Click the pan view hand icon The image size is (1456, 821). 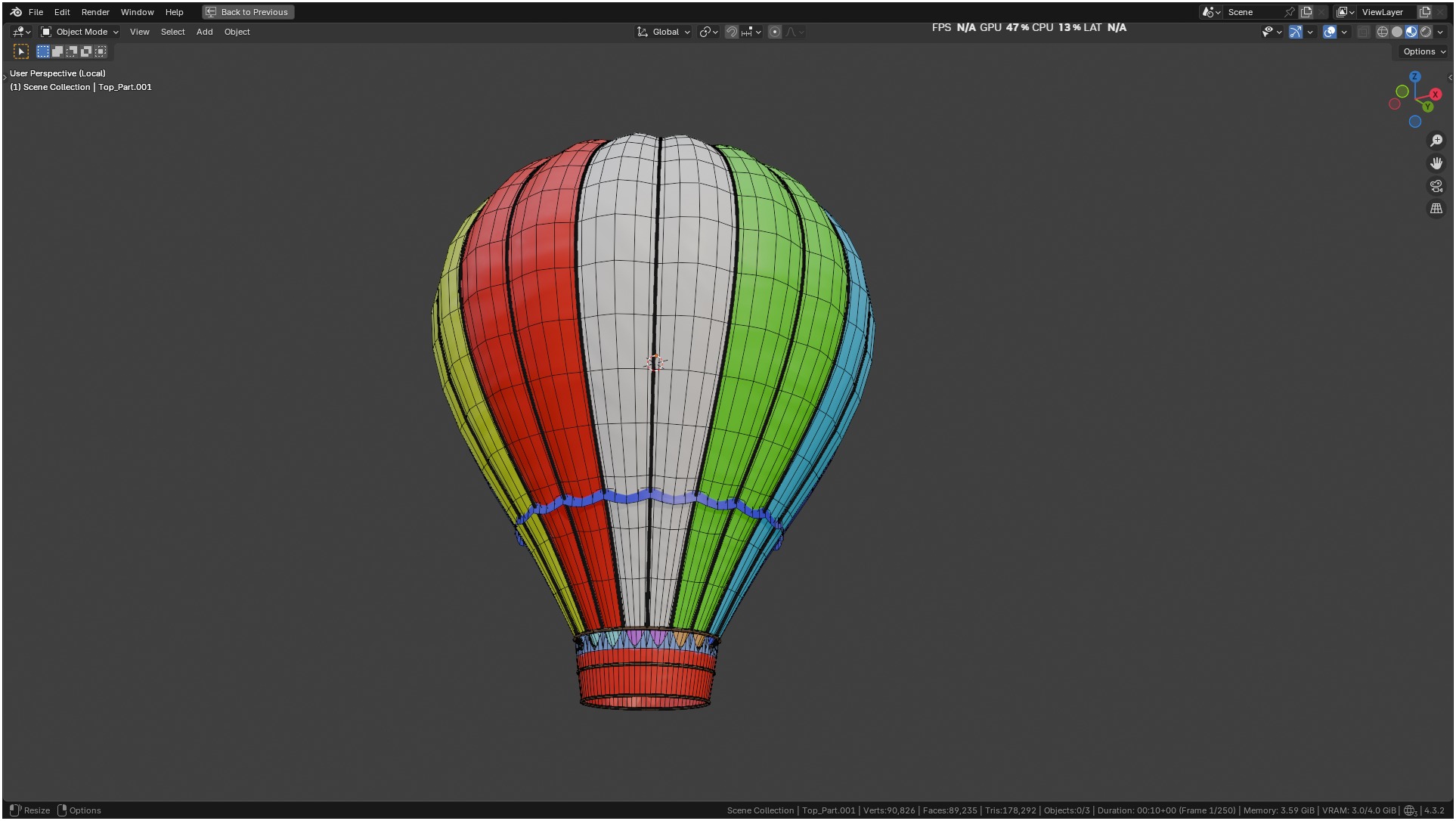pos(1436,163)
